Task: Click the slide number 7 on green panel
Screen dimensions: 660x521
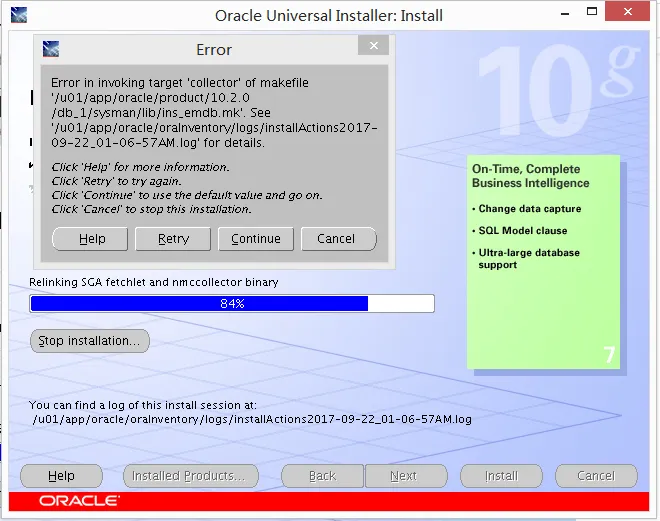Action: [609, 354]
